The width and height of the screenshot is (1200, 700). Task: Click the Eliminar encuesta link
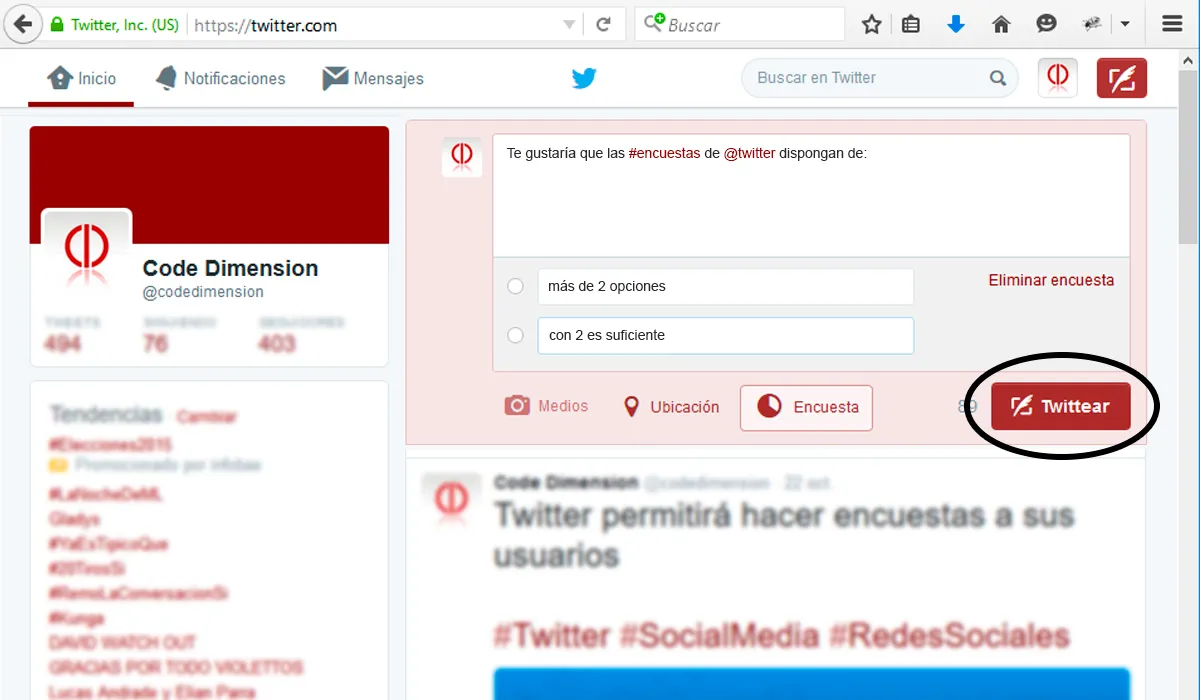click(1051, 280)
